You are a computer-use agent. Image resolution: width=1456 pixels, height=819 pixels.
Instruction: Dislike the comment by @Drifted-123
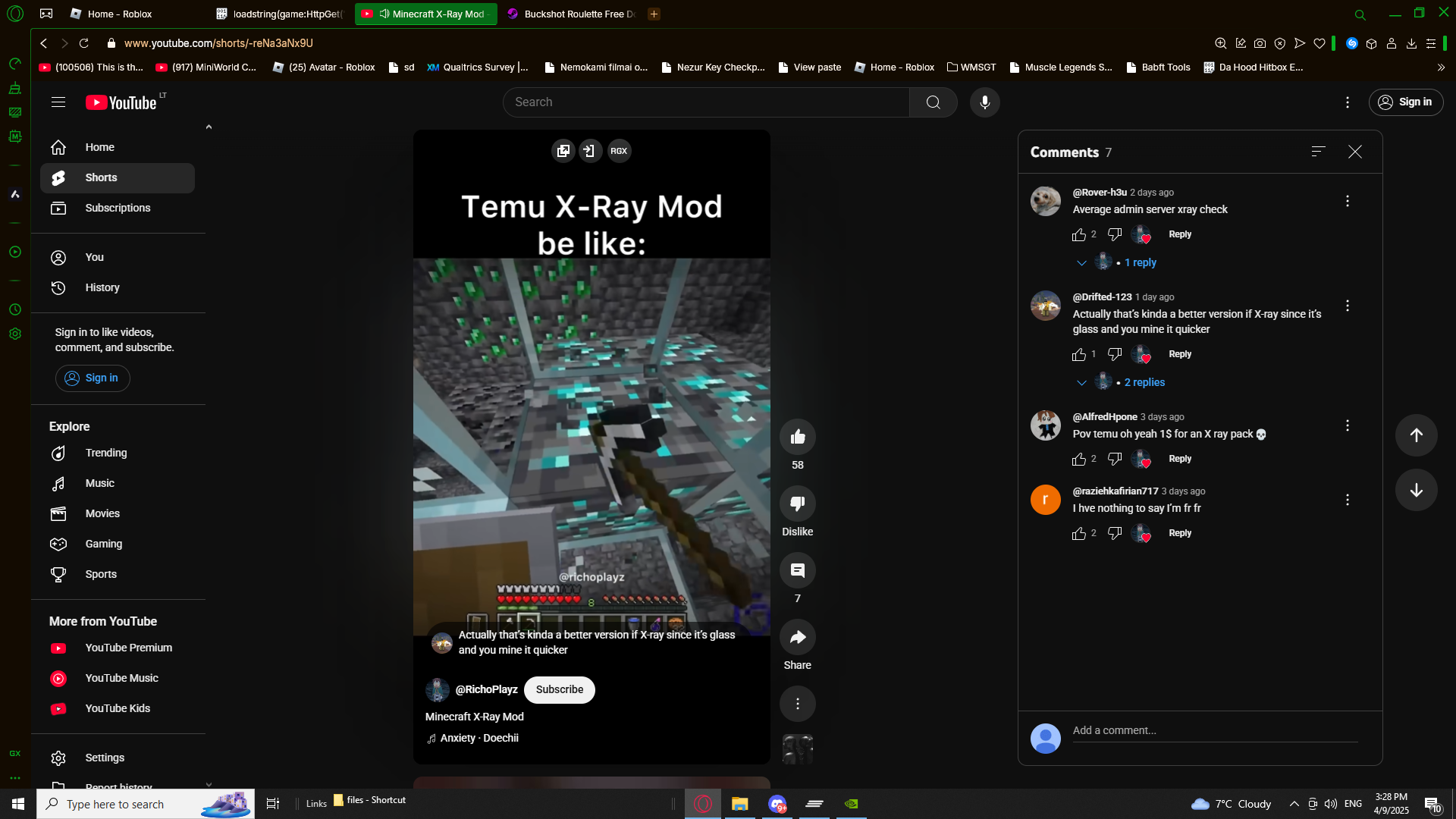1115,355
